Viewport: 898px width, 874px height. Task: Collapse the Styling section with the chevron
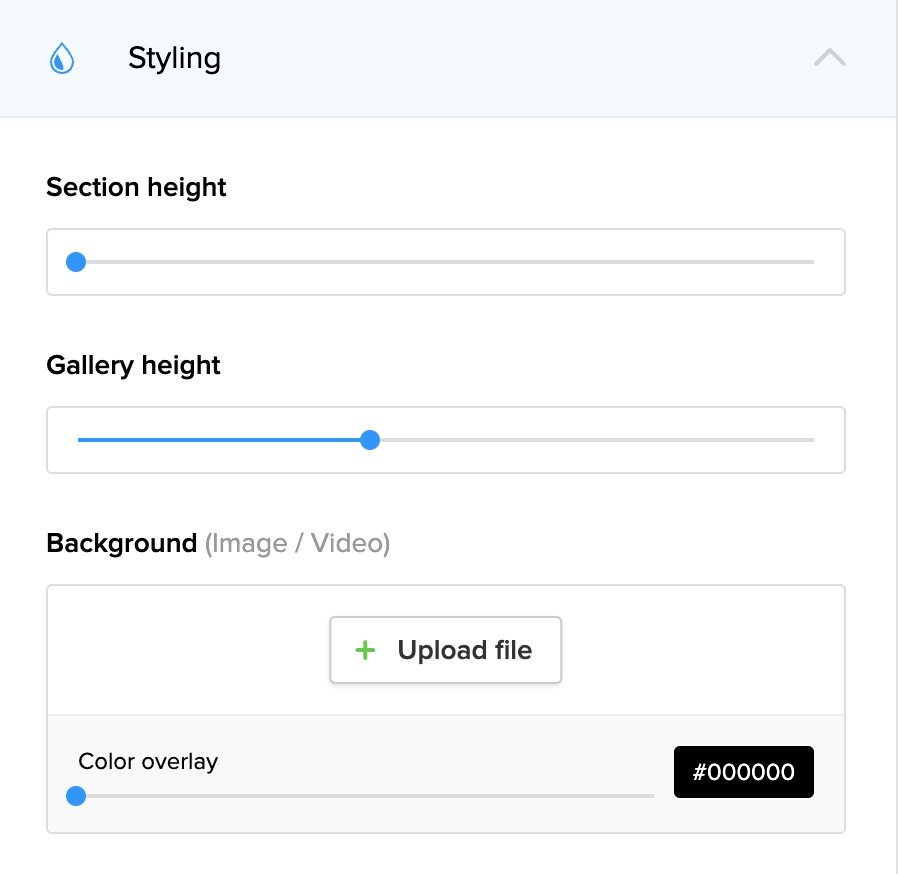point(829,58)
